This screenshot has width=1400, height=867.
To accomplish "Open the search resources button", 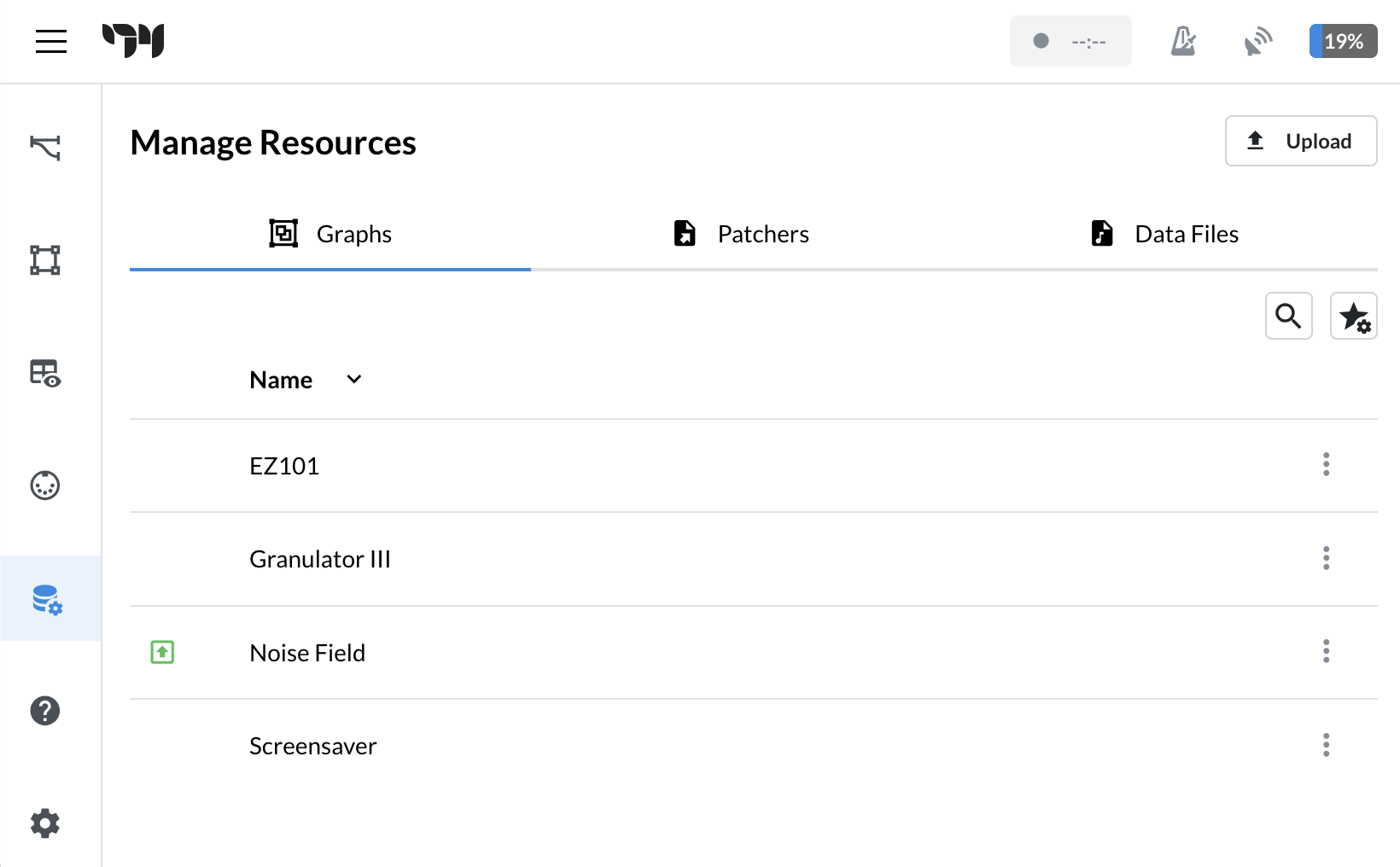I will point(1289,316).
